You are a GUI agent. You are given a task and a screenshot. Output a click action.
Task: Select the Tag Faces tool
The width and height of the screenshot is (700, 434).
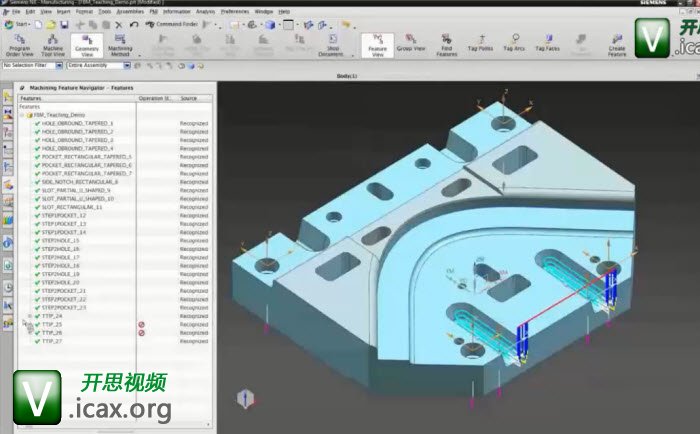coord(547,45)
